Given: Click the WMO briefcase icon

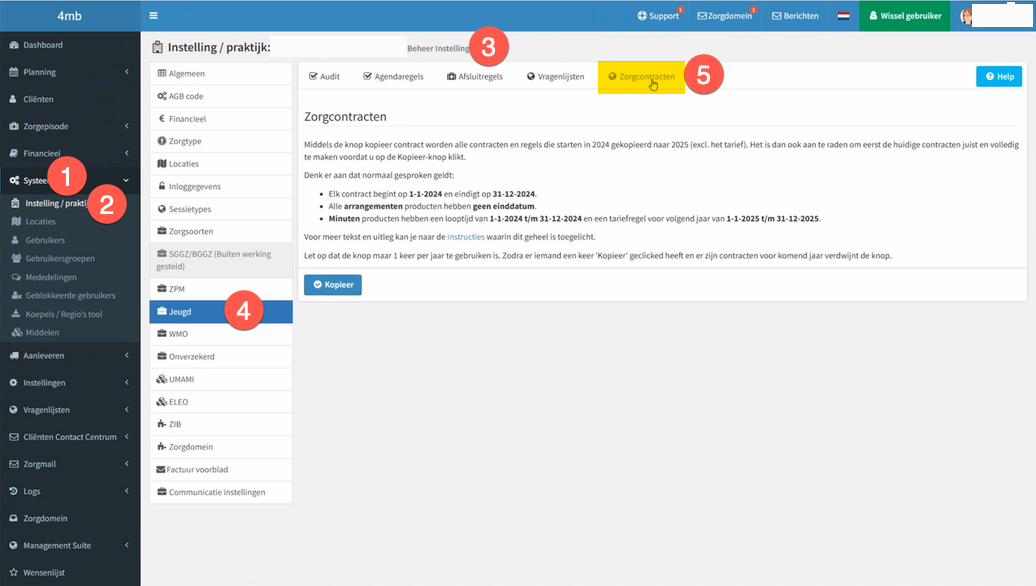Looking at the screenshot, I should coord(162,334).
